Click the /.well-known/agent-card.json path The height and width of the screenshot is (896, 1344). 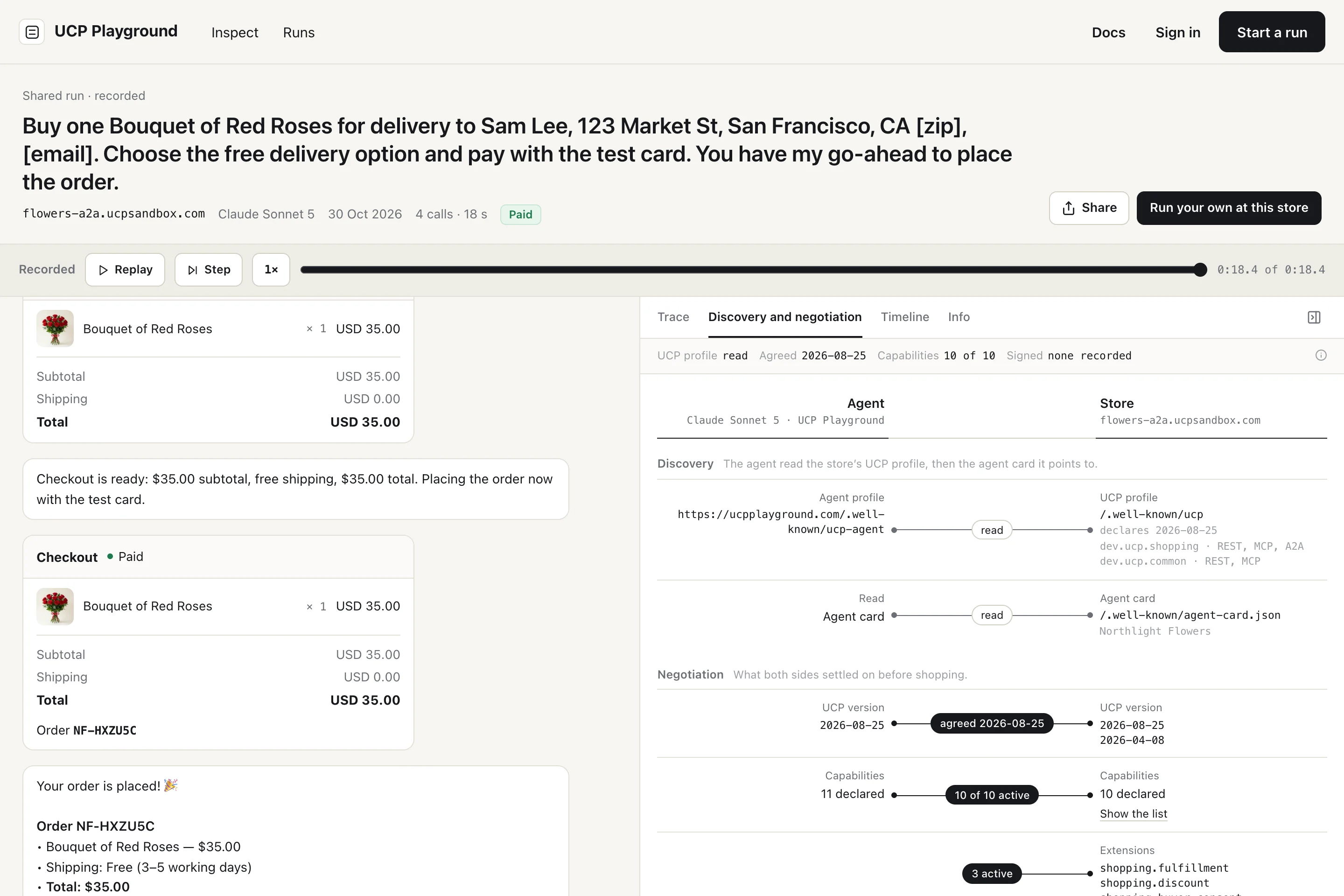(1190, 616)
